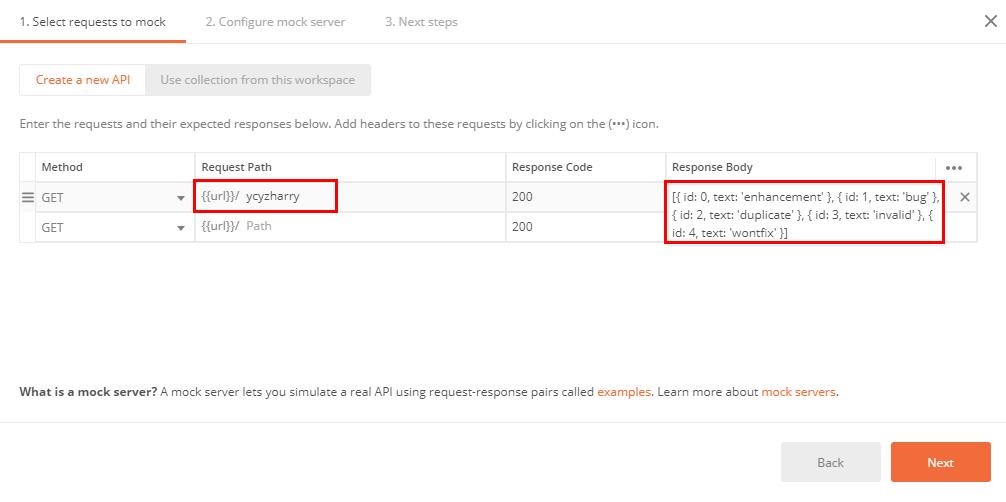Click the Response Body JSON text field
Viewport: 1006px width, 502px height.
[x=804, y=214]
